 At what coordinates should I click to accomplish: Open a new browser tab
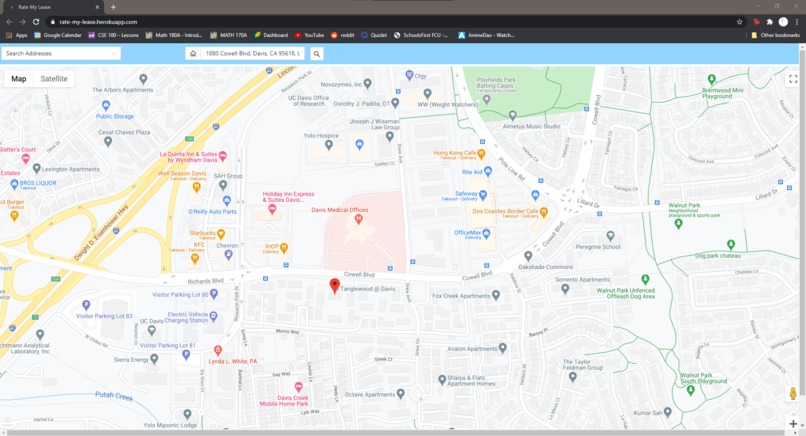tap(113, 7)
